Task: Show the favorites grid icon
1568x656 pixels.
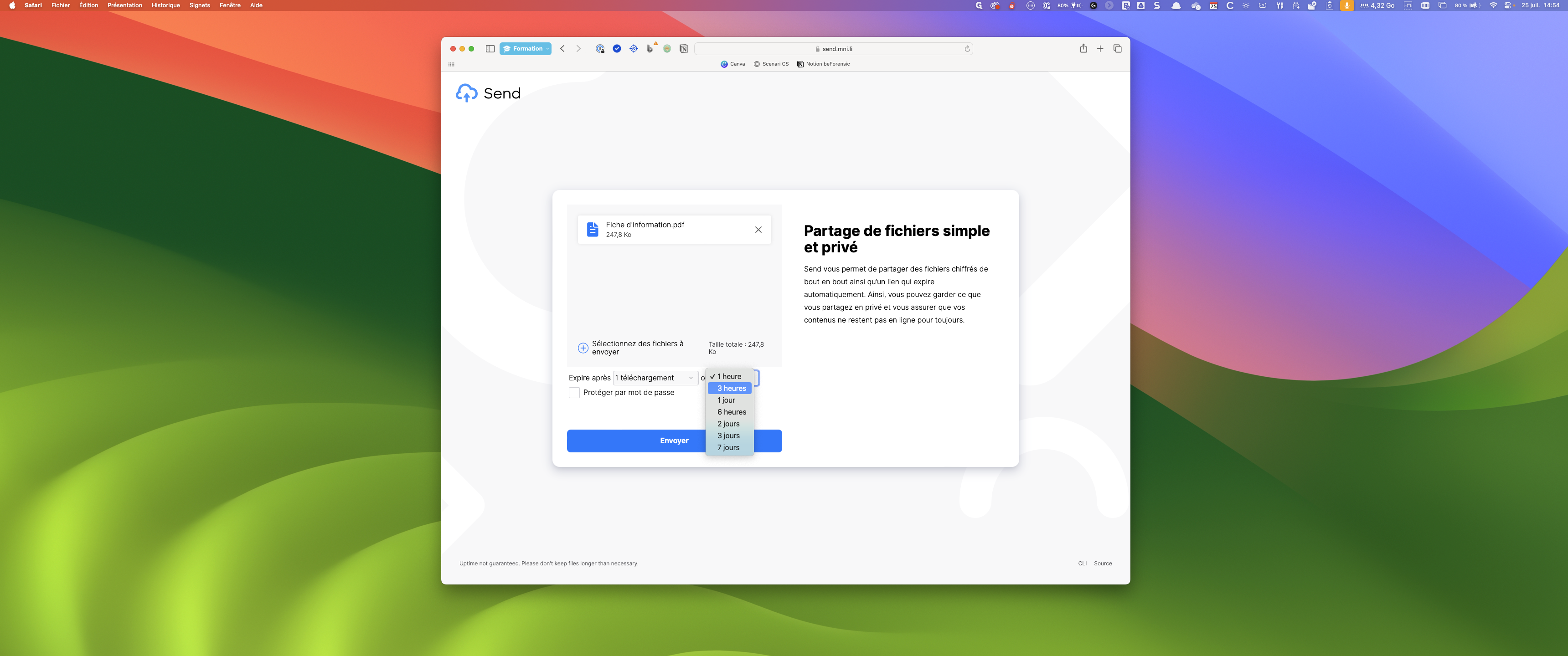Action: 451,64
